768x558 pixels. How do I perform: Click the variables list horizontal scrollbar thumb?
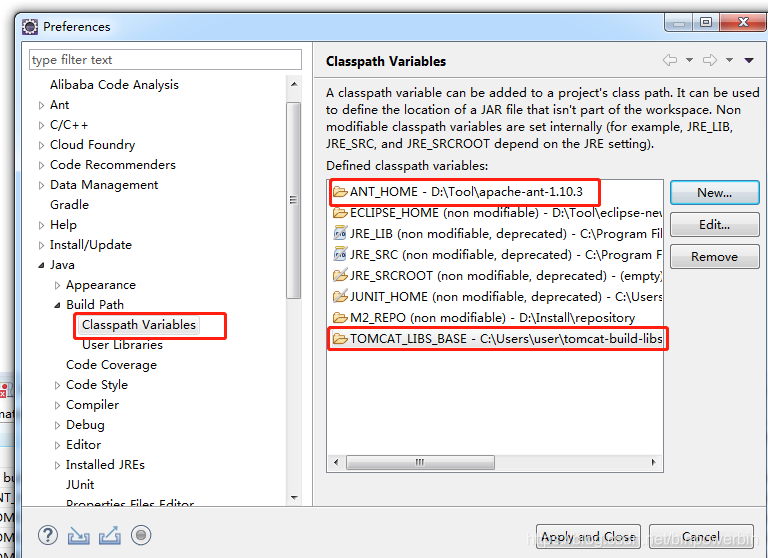(420, 462)
